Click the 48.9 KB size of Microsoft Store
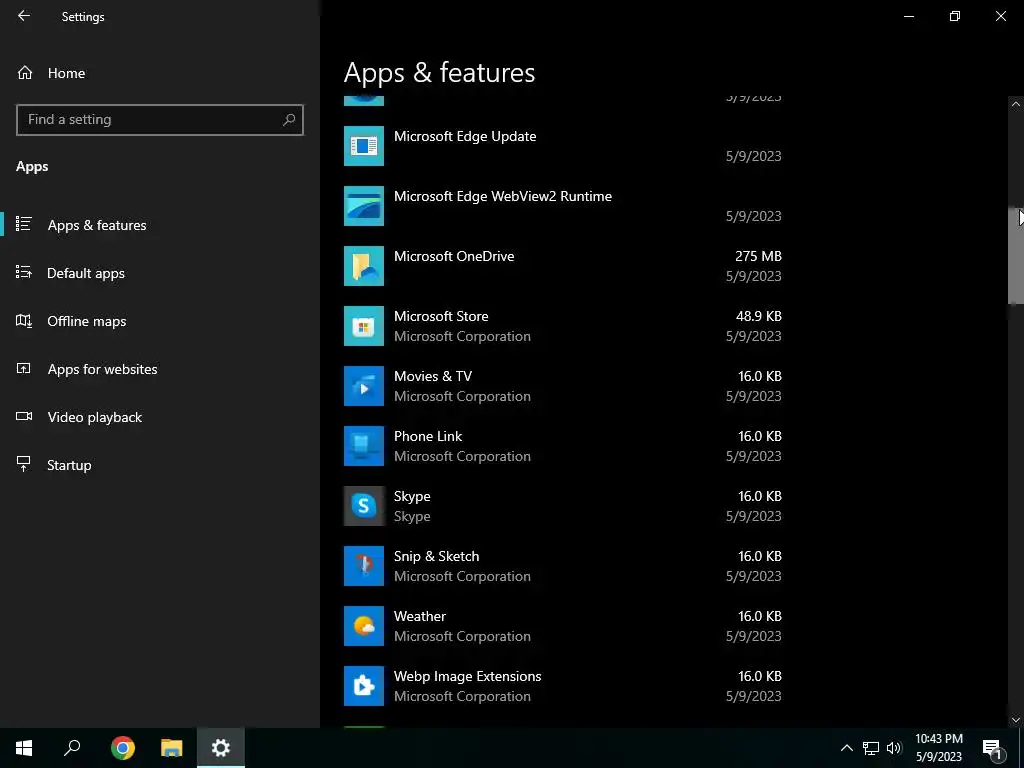The image size is (1024, 768). [x=758, y=316]
